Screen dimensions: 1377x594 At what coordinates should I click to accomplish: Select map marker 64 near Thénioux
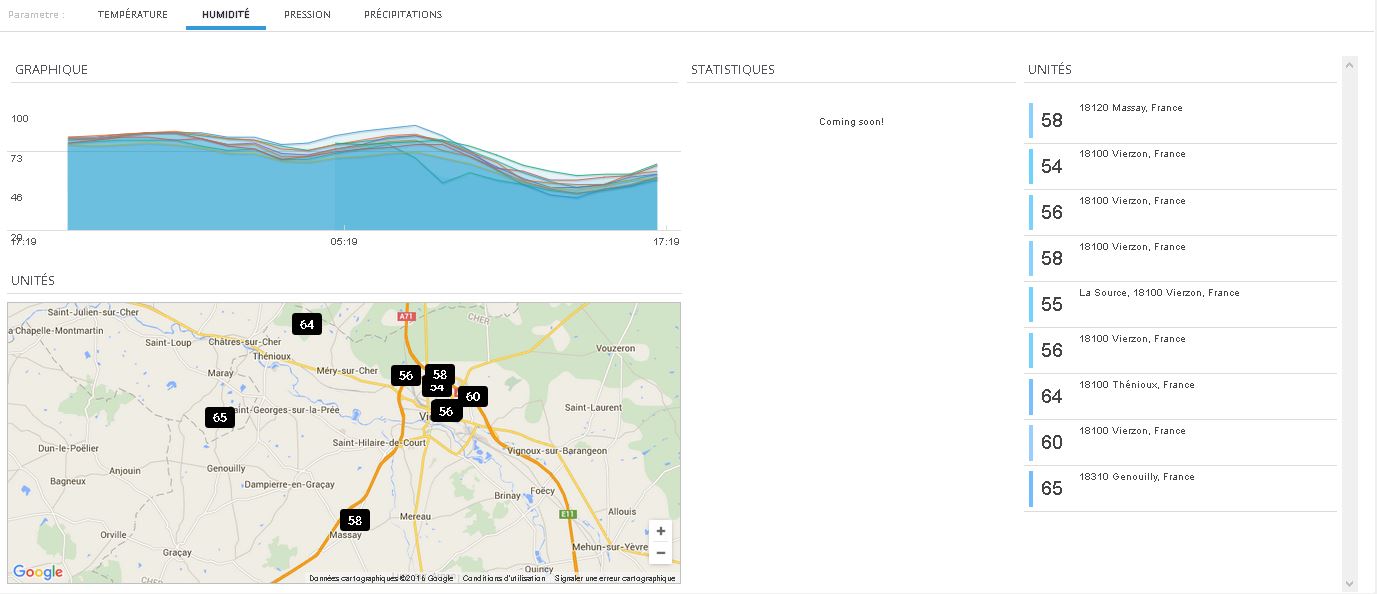[307, 324]
